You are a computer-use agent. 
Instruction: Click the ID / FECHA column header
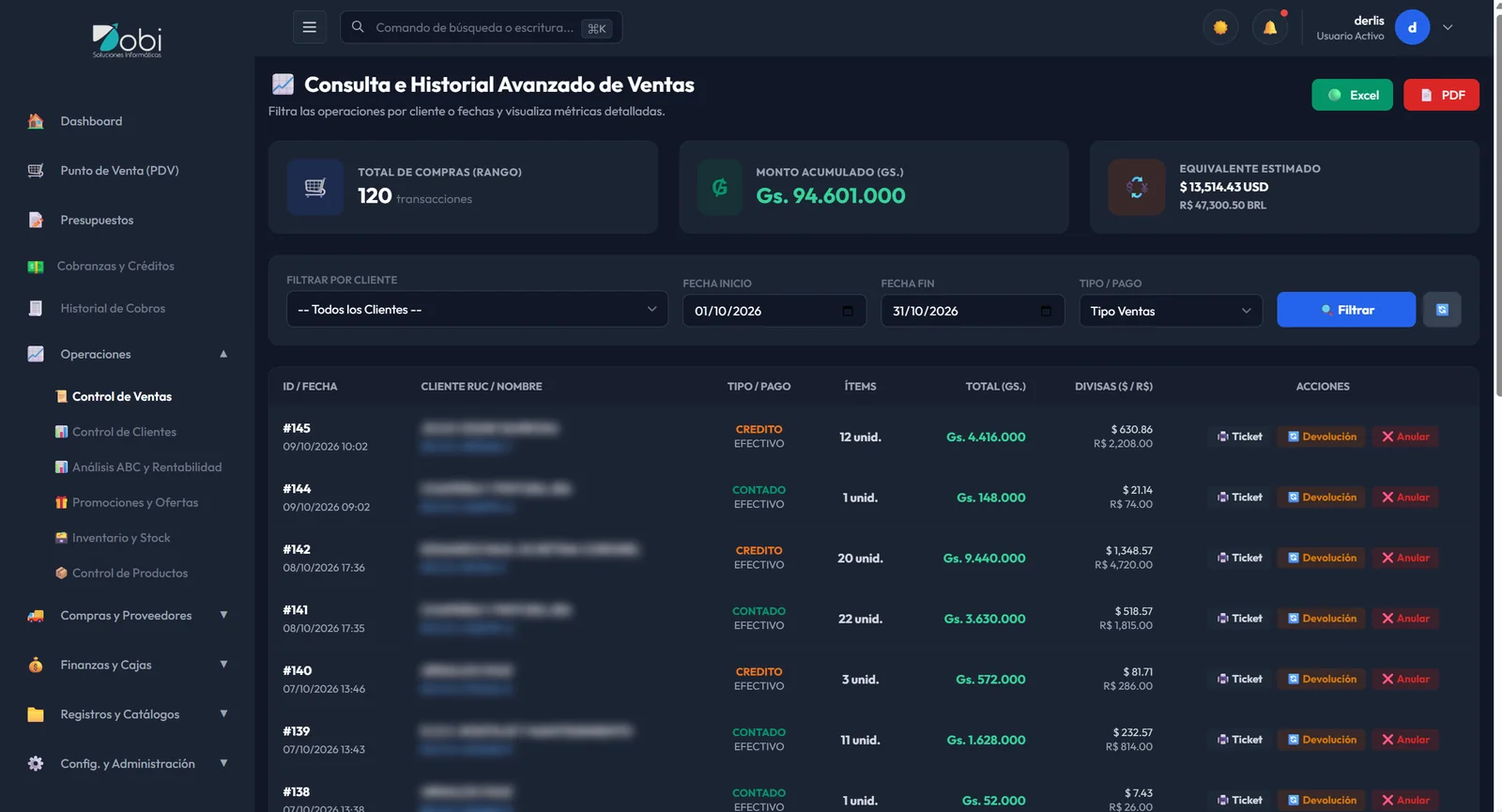pyautogui.click(x=310, y=387)
